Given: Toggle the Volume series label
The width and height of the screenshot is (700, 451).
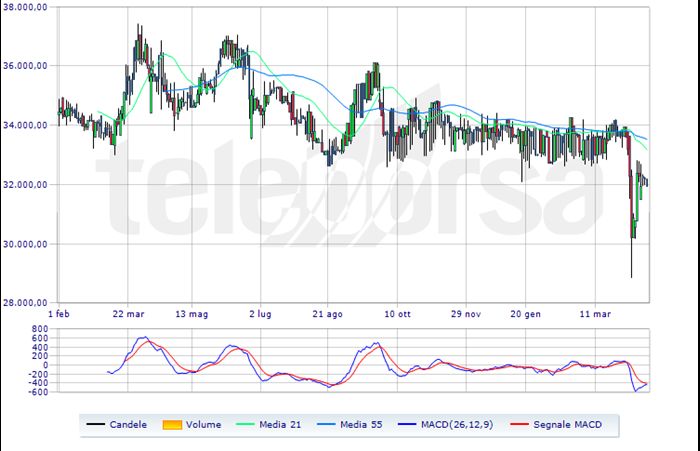Looking at the screenshot, I should click(205, 425).
